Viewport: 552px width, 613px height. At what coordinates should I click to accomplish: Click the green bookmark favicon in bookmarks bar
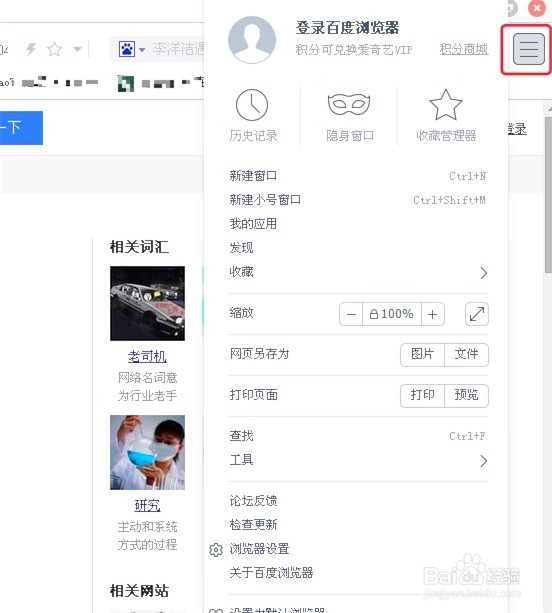pyautogui.click(x=126, y=83)
